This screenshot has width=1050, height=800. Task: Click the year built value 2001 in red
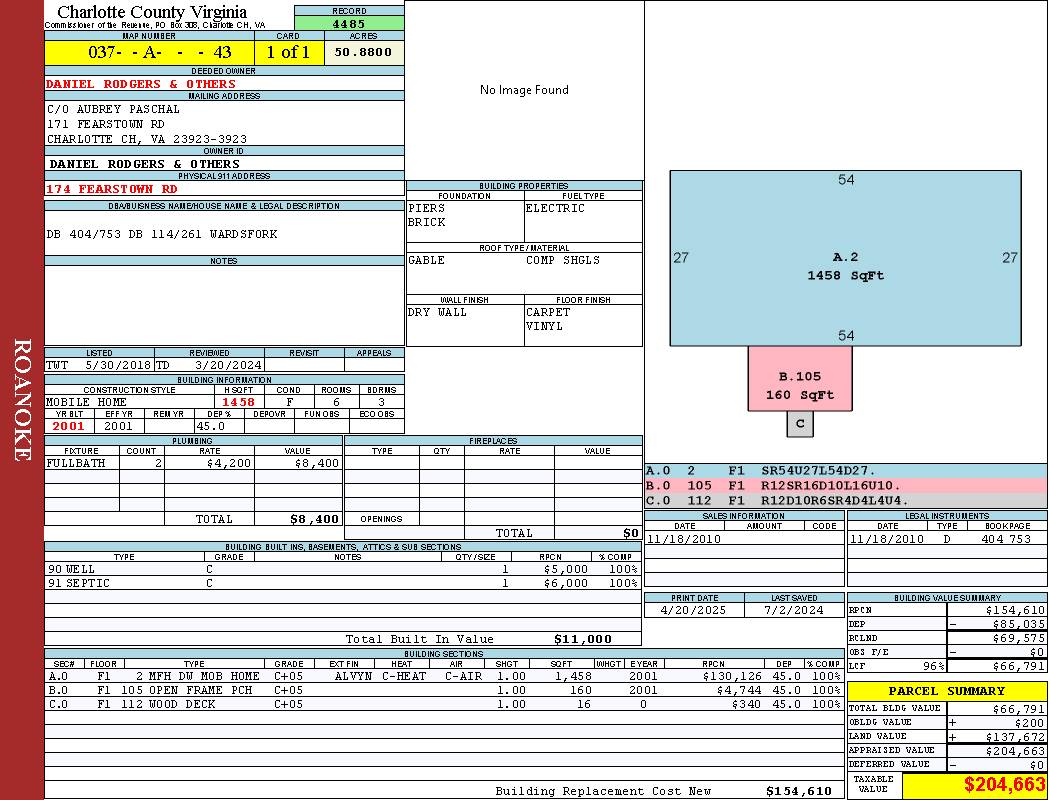coord(69,426)
